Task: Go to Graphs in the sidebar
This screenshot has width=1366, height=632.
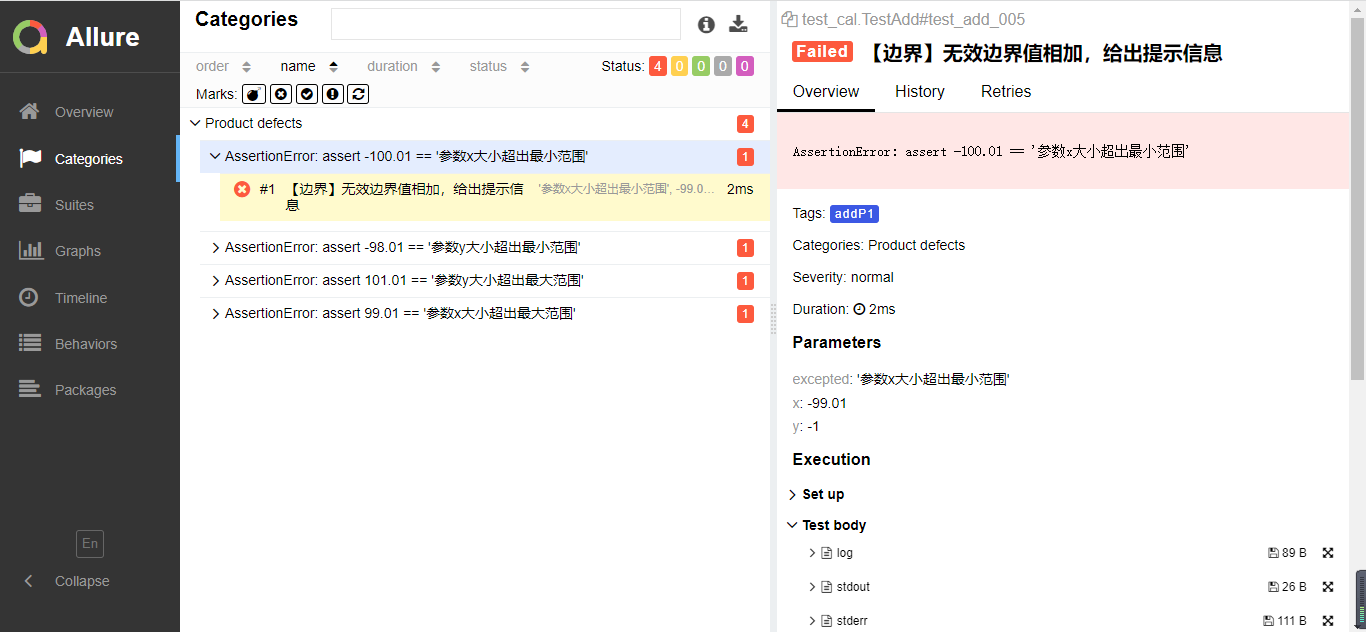Action: click(x=77, y=251)
